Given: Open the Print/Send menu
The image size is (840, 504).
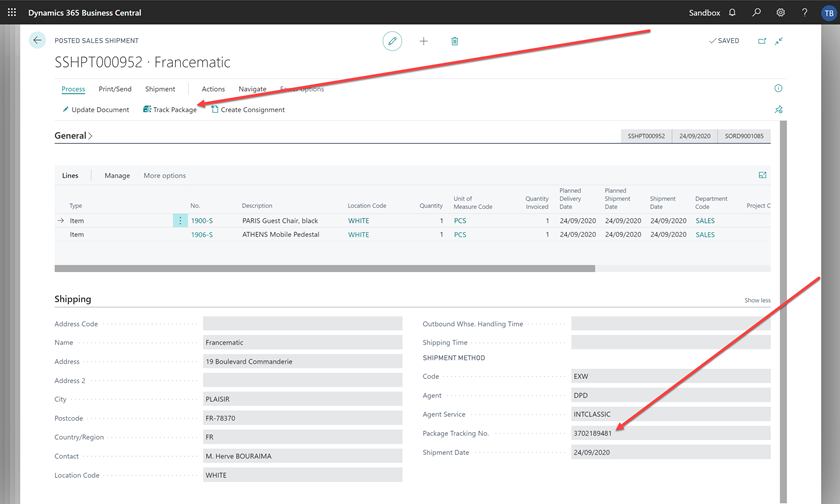Looking at the screenshot, I should [x=115, y=89].
